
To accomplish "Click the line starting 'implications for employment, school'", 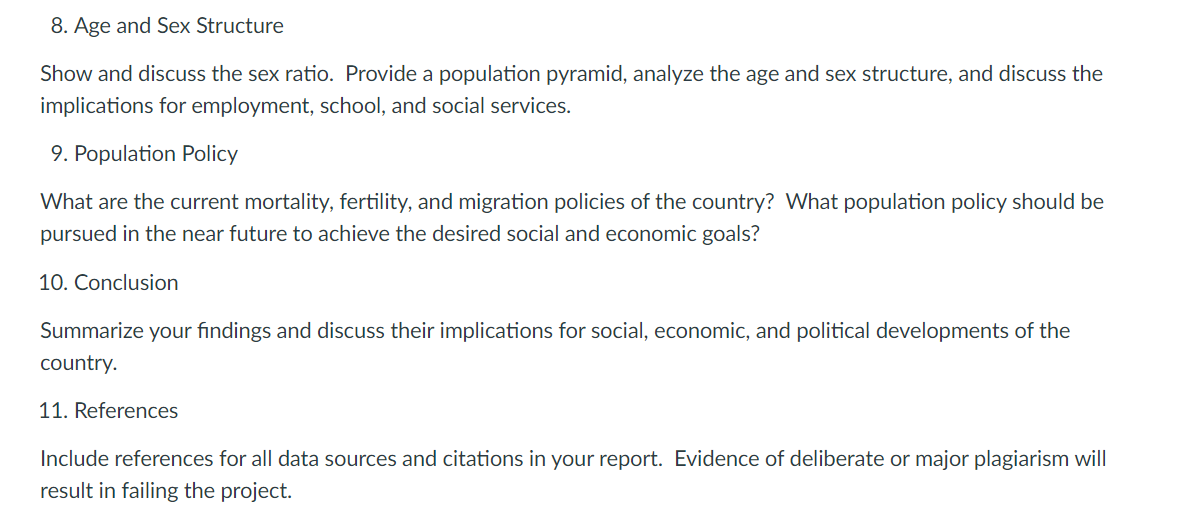I will 306,106.
